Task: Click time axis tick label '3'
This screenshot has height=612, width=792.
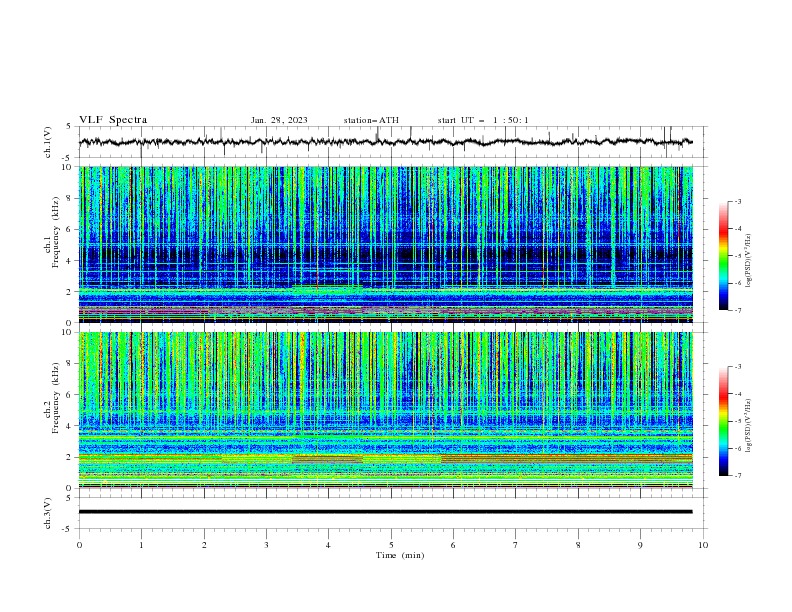Action: pos(266,545)
